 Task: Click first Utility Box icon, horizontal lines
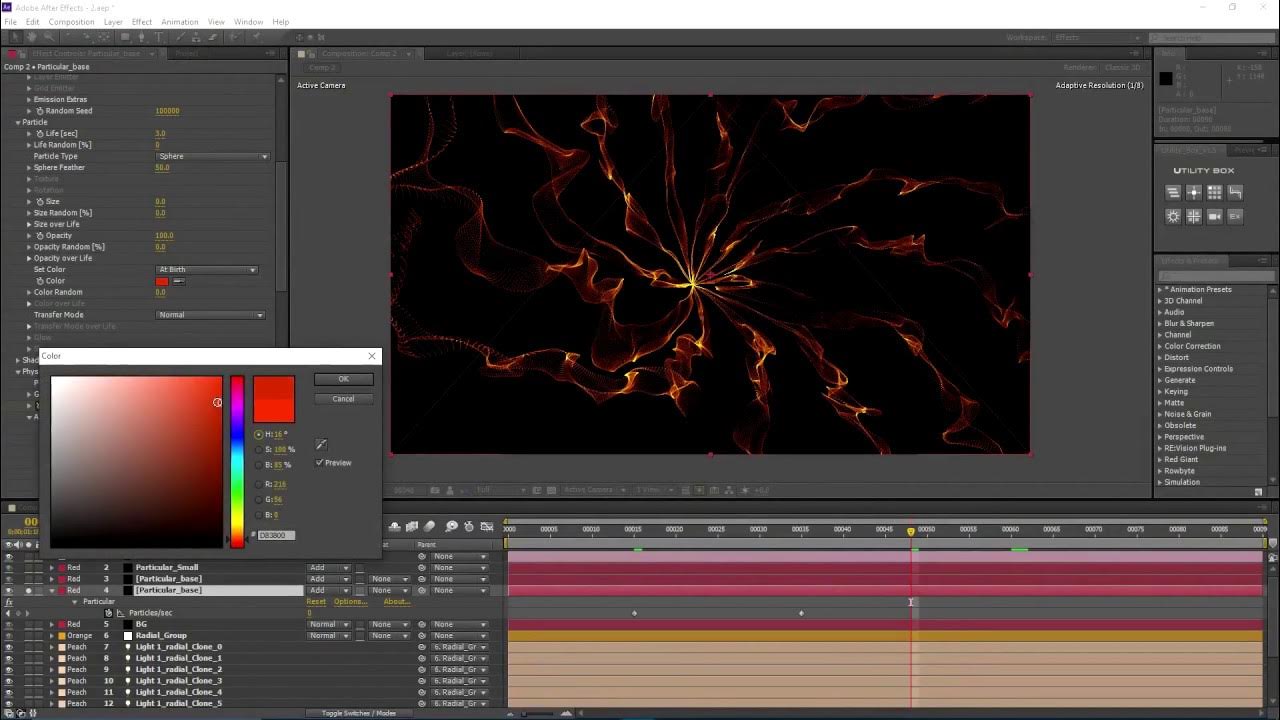1174,193
